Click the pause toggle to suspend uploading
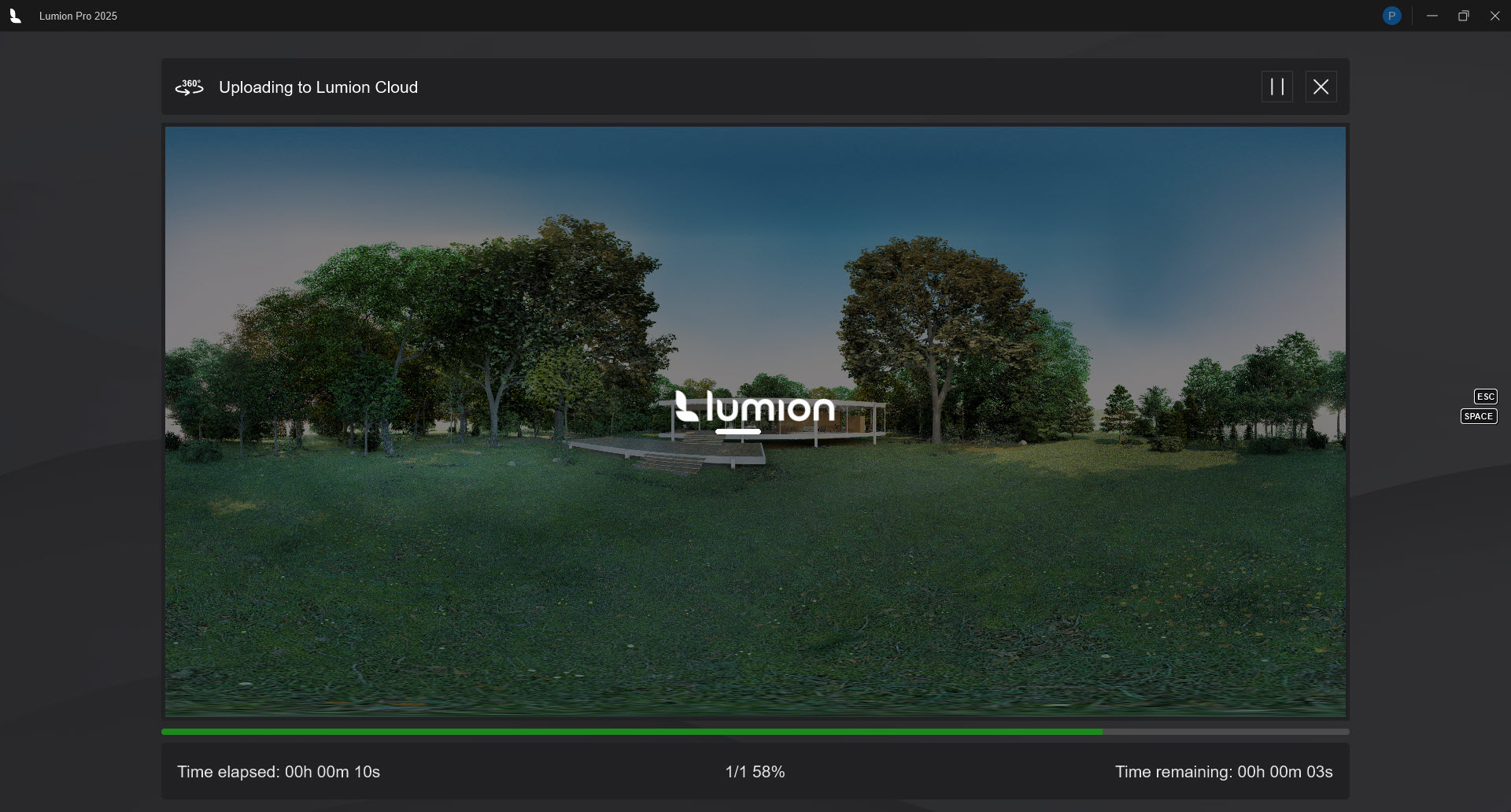 click(1277, 87)
